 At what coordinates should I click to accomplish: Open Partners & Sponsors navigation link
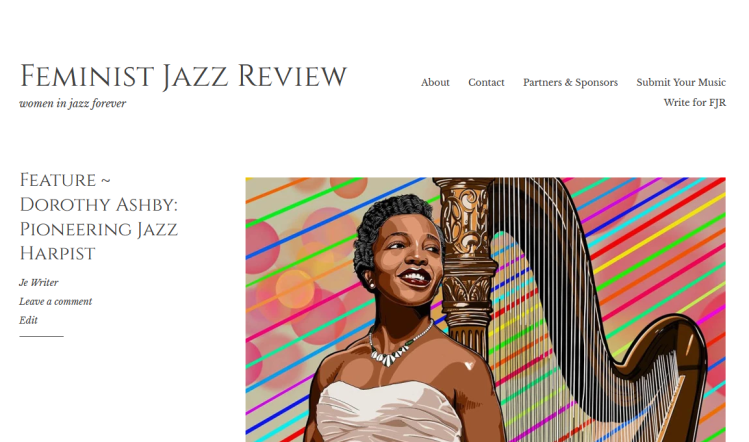click(x=570, y=82)
